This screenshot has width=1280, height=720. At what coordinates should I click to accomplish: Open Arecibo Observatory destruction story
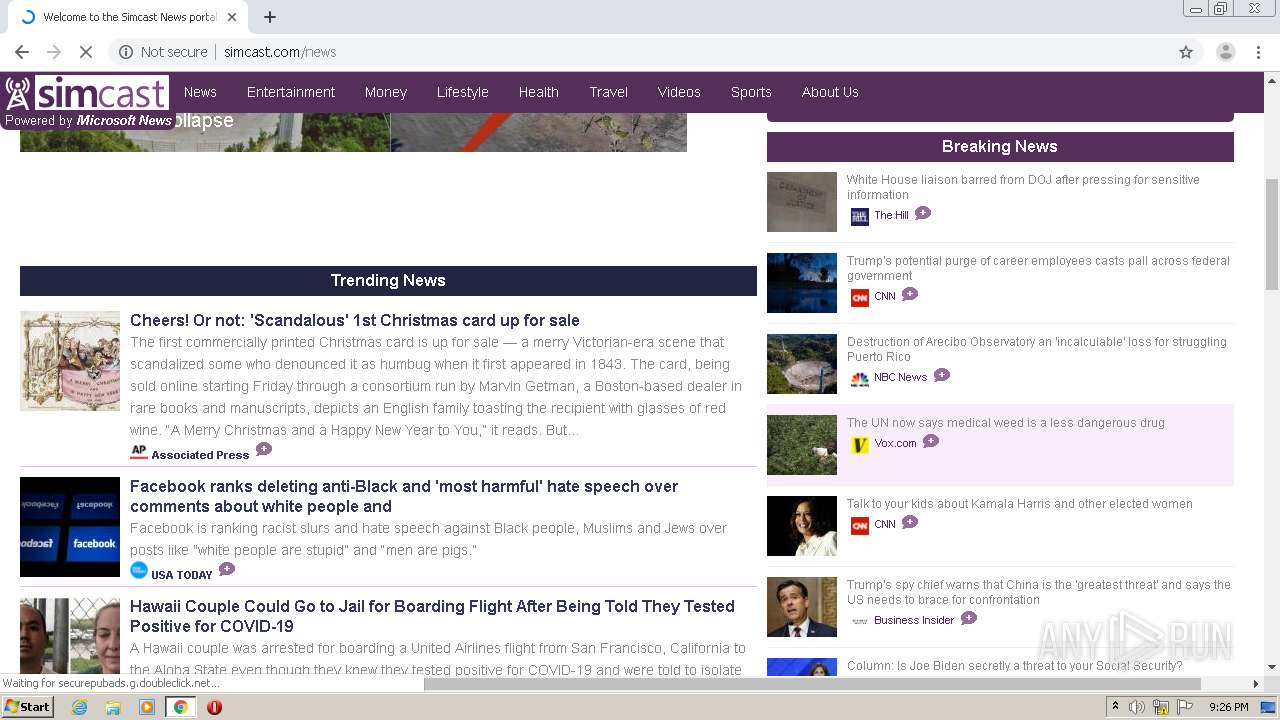click(x=1036, y=349)
